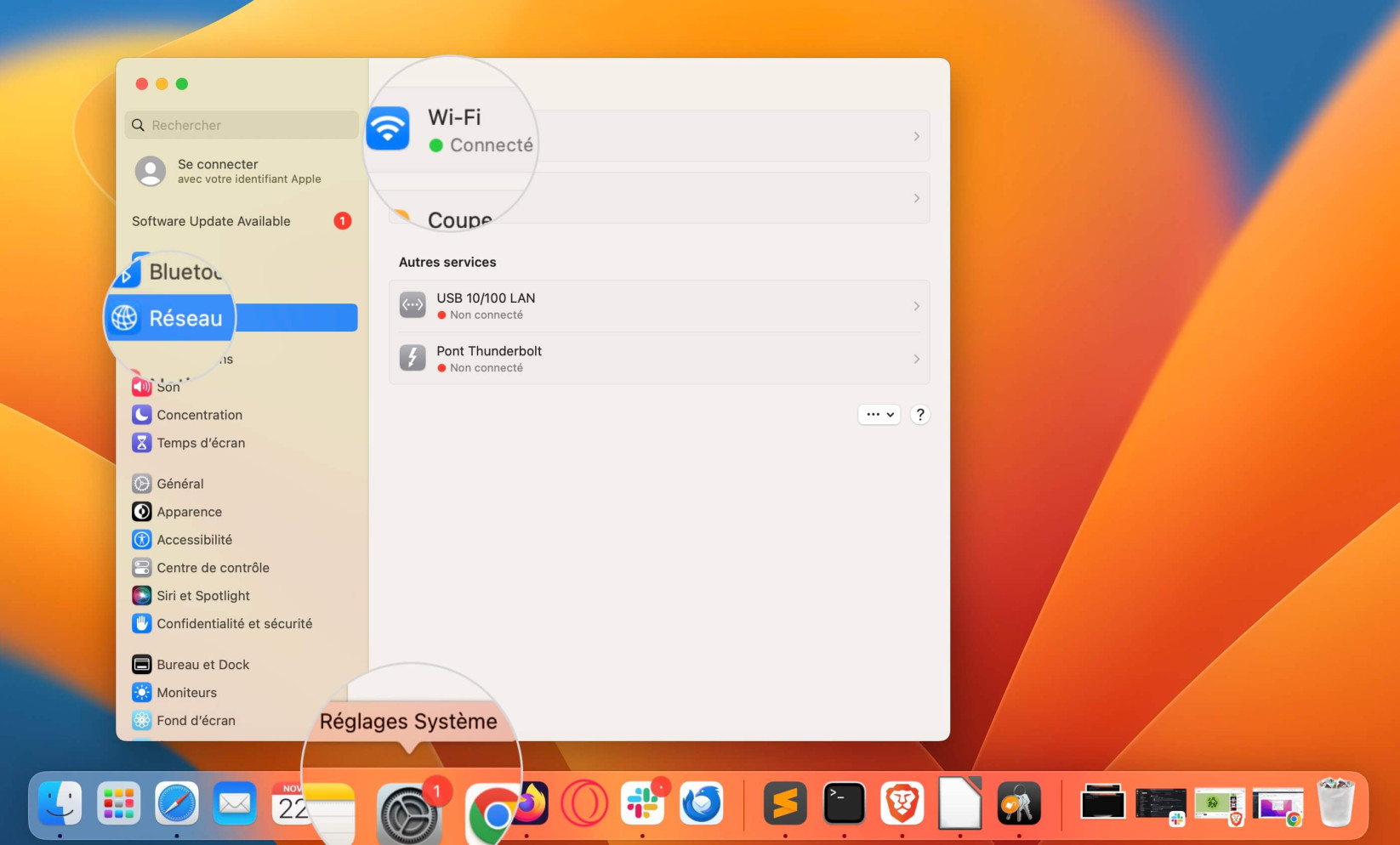This screenshot has width=1400, height=845.
Task: Select Bureau et Dock in sidebar
Action: pos(191,665)
